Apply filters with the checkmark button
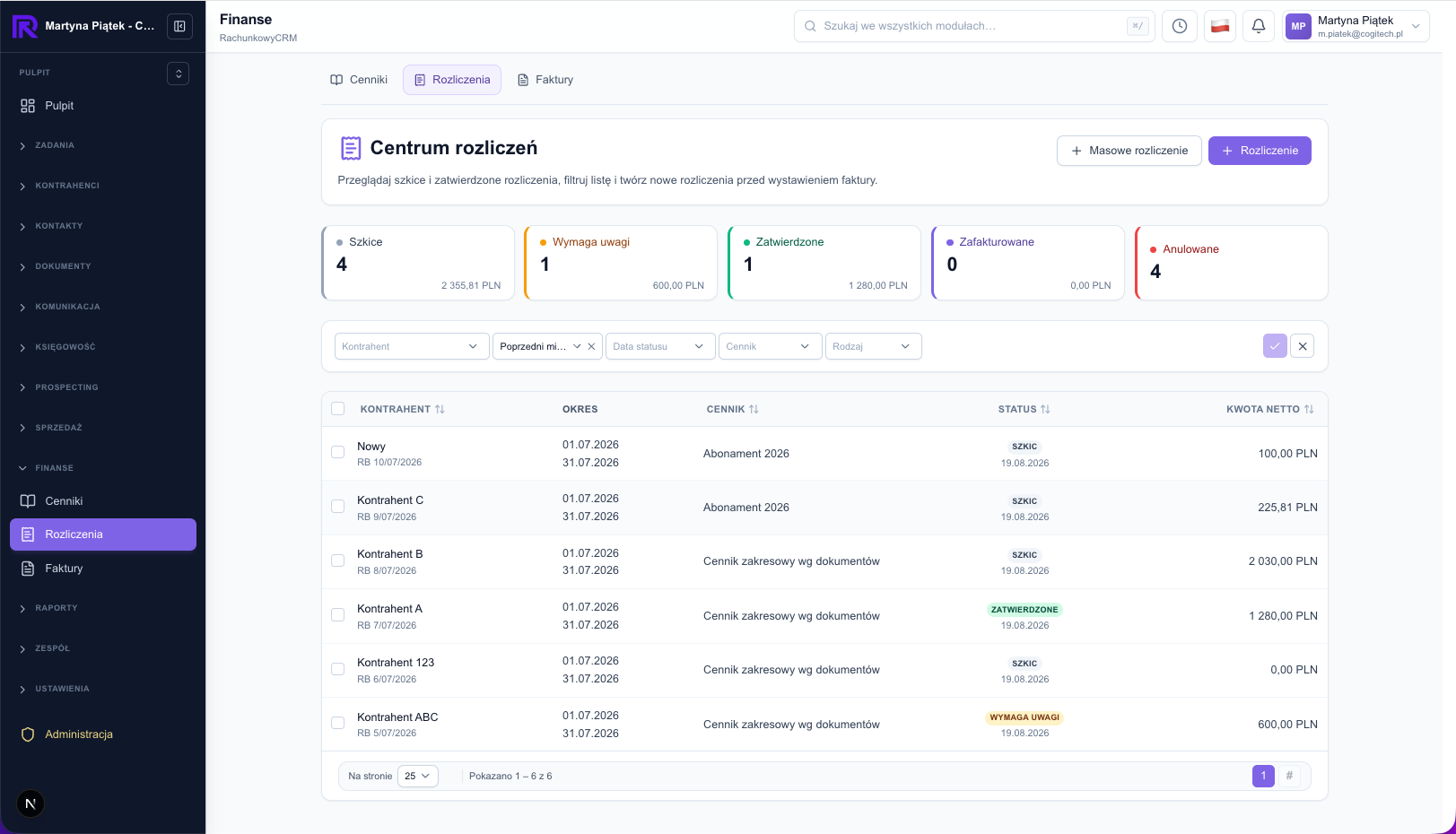The width and height of the screenshot is (1456, 834). pyautogui.click(x=1275, y=346)
